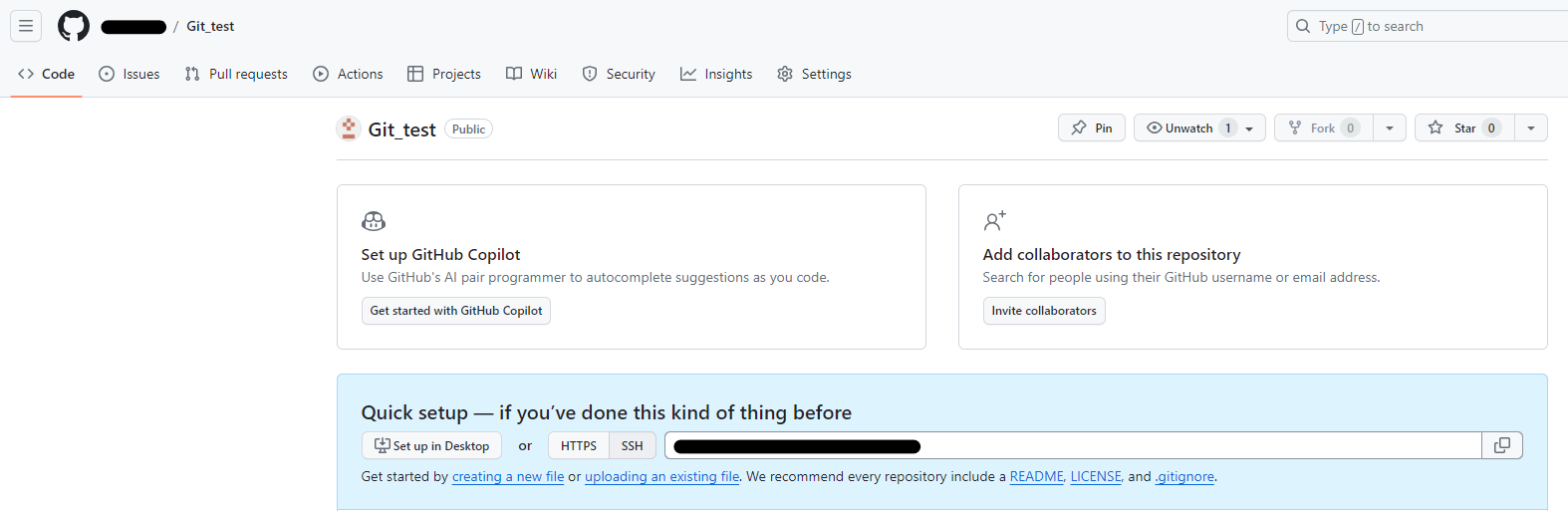Viewport: 1568px width, 511px height.
Task: Open the LICENSE link
Action: point(1096,476)
